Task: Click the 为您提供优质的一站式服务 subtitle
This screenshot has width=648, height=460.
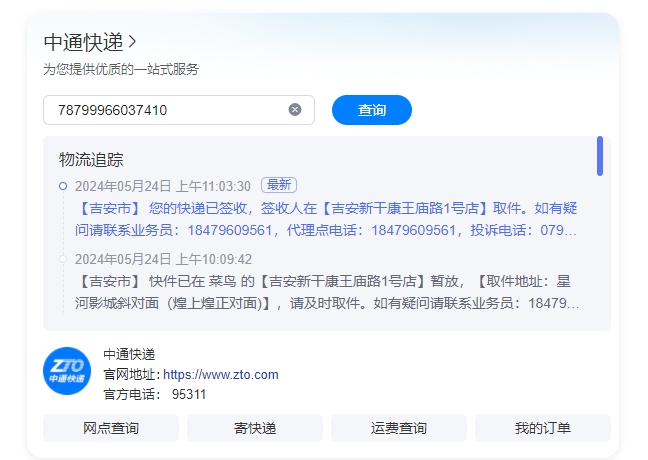Action: point(121,69)
